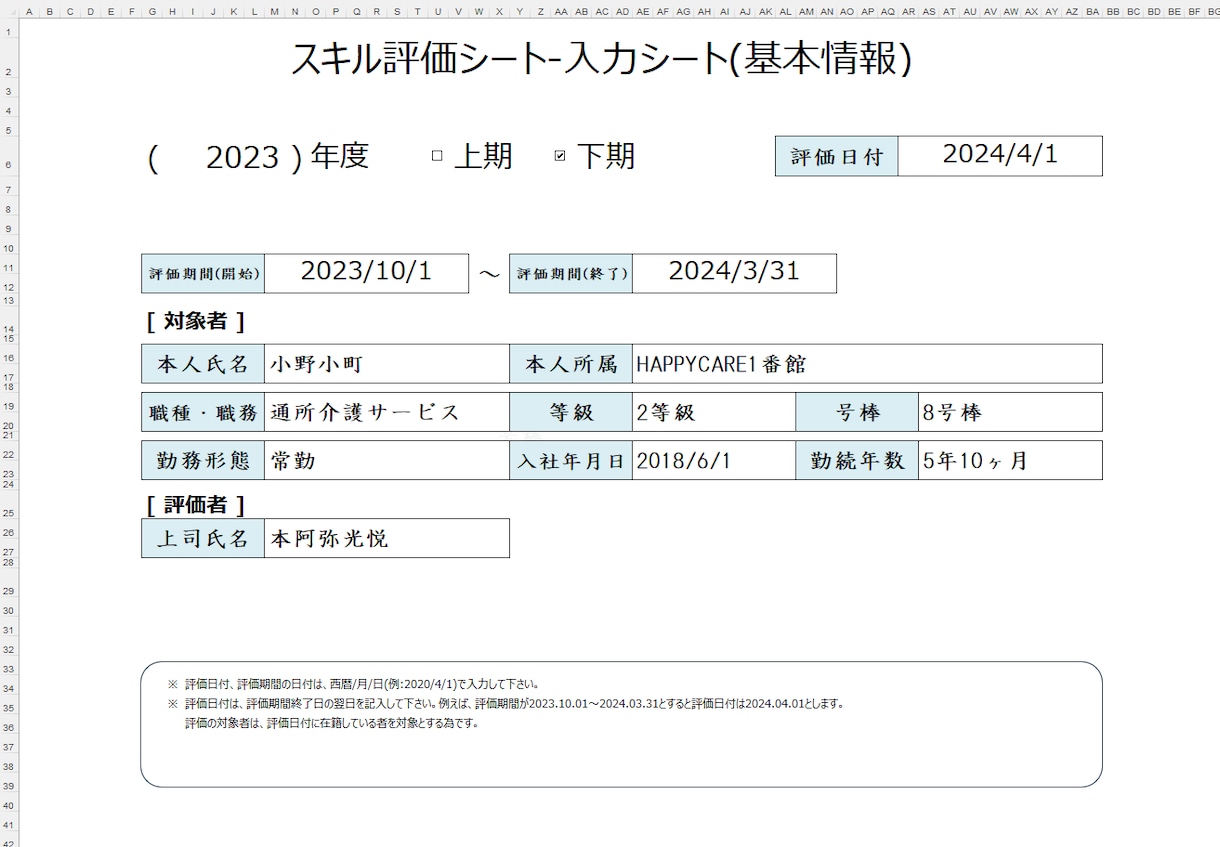Click the 本人所属 label cell
The image size is (1220, 847).
click(x=571, y=364)
